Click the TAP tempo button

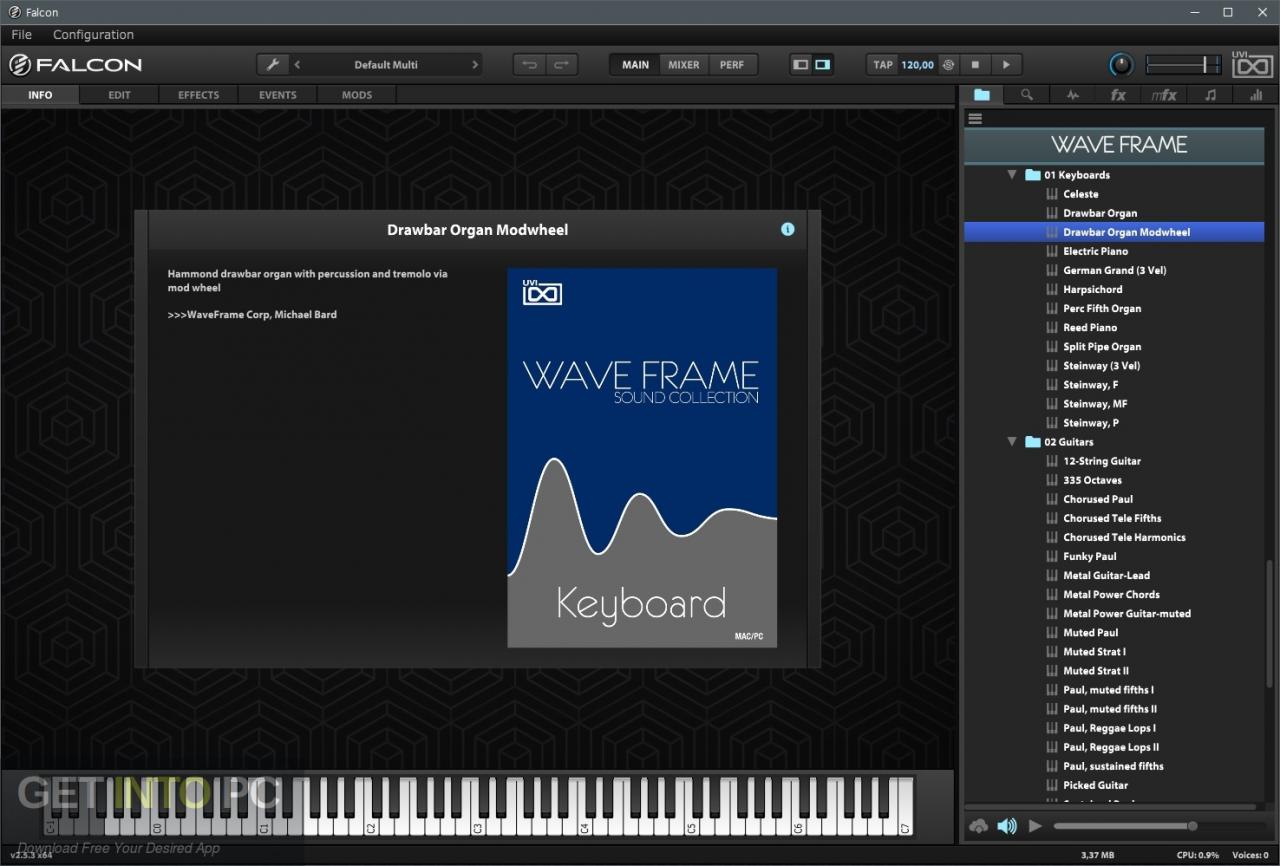[883, 65]
